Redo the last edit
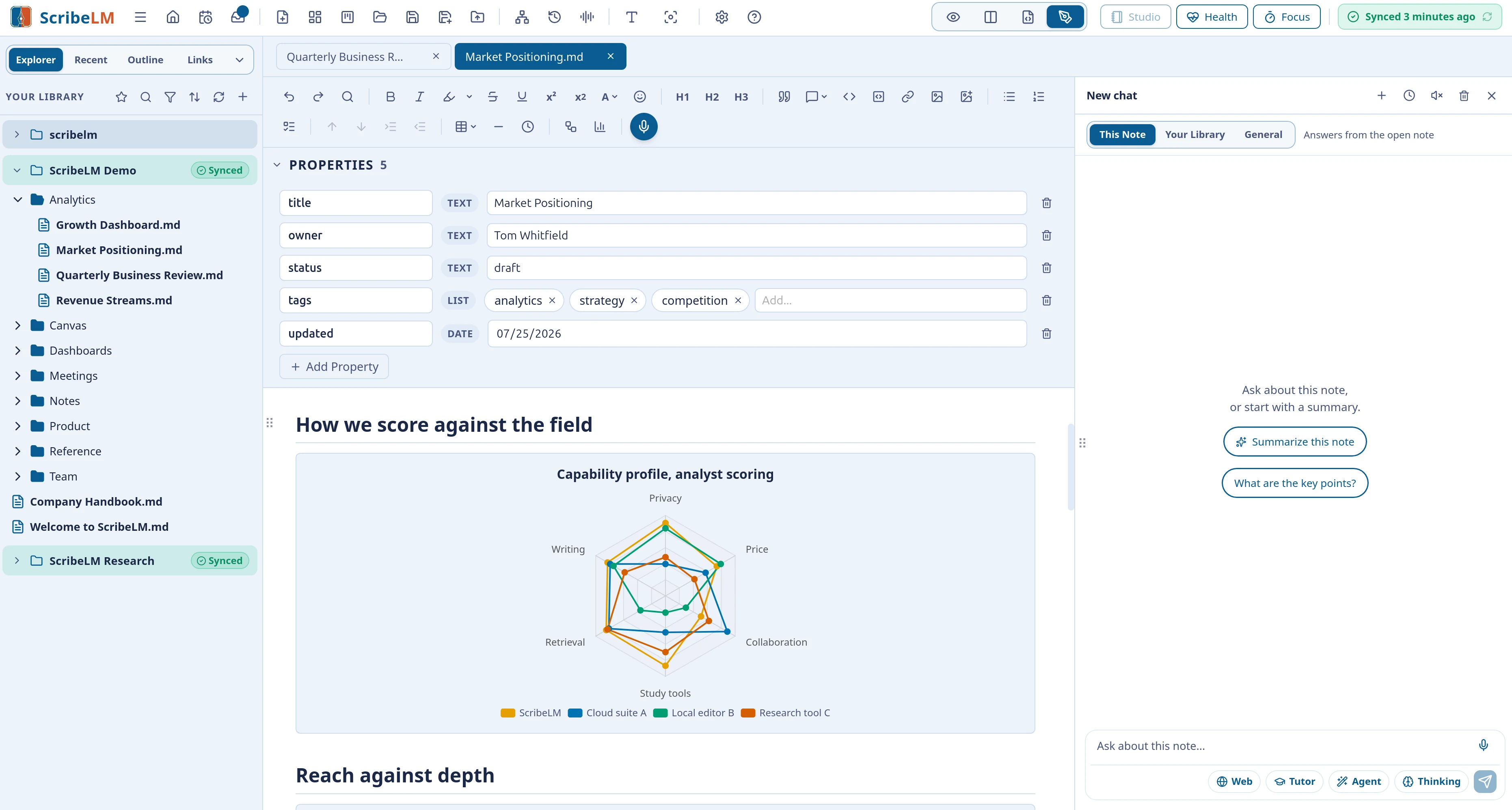 click(x=318, y=97)
